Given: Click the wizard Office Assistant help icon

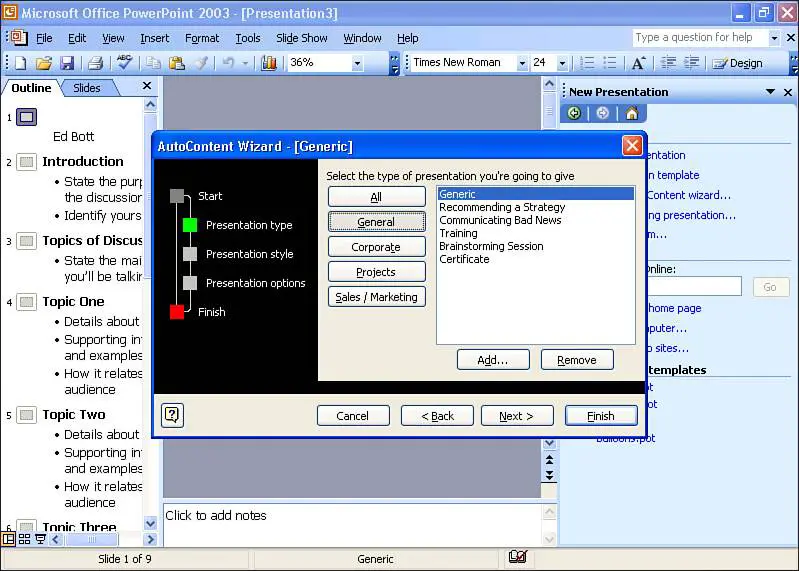Looking at the screenshot, I should [x=172, y=416].
